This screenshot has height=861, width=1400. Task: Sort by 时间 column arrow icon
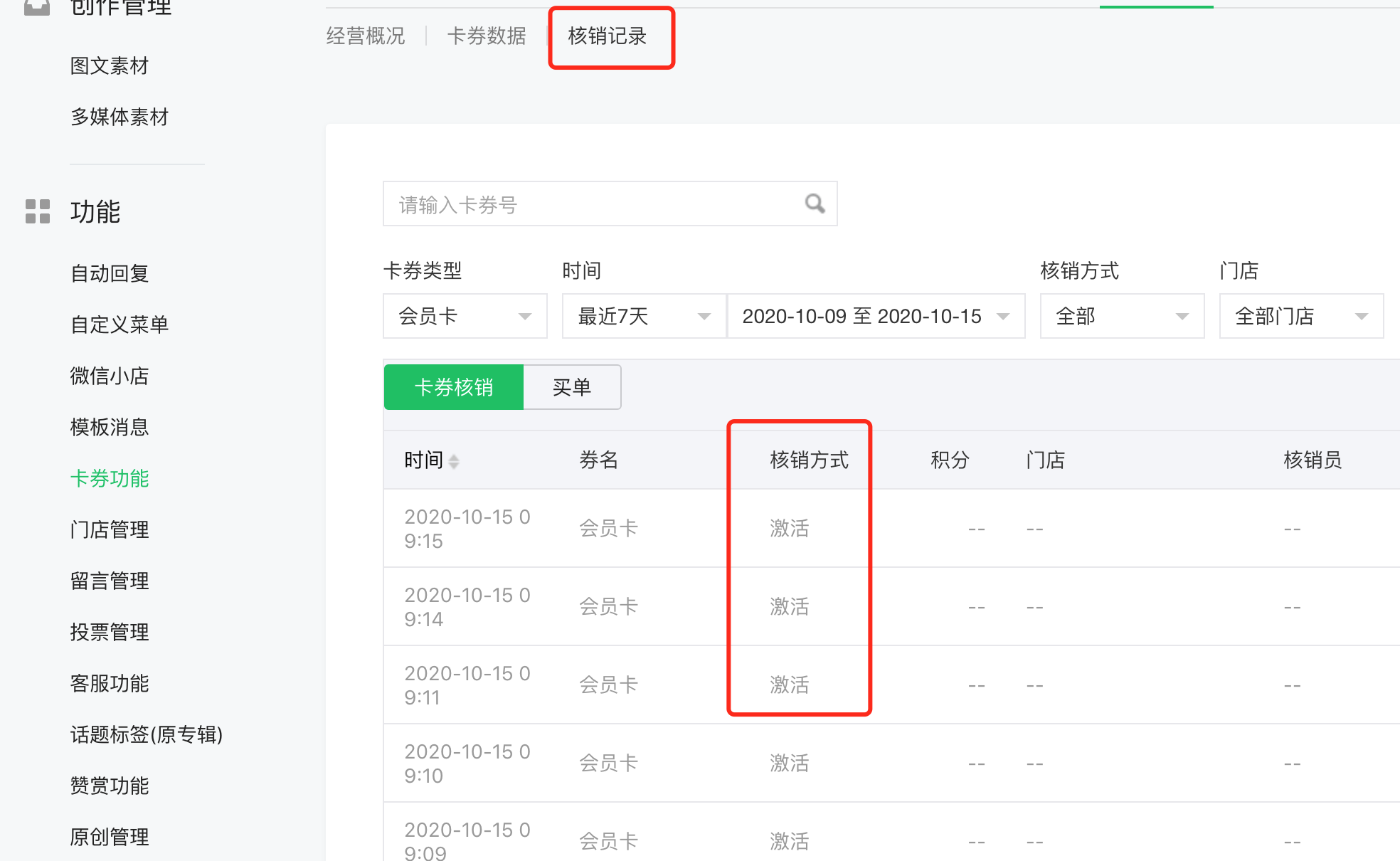pos(454,461)
